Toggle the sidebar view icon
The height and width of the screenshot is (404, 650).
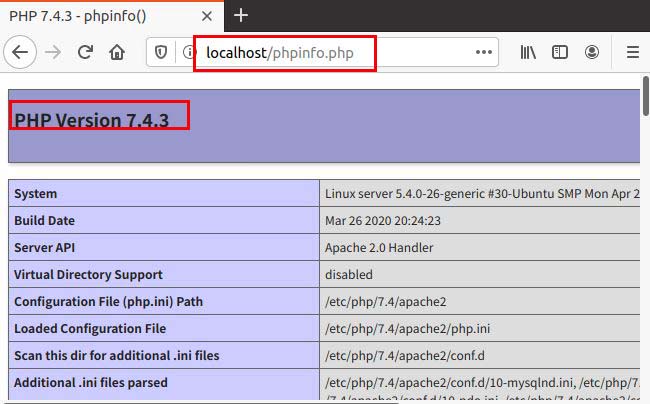pyautogui.click(x=560, y=52)
